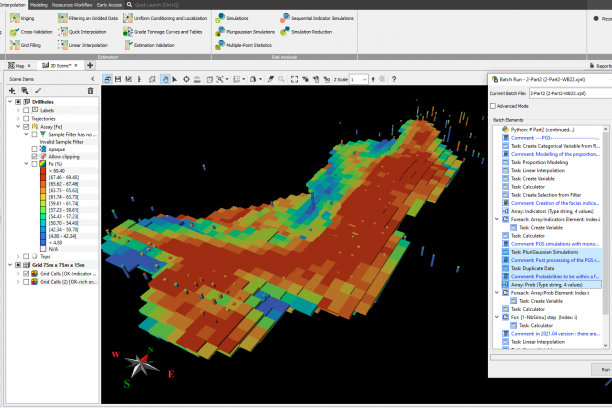Screen dimensions: 612x408
Task: Check the Grid Cells (2) checkbox
Action: pyautogui.click(x=26, y=282)
